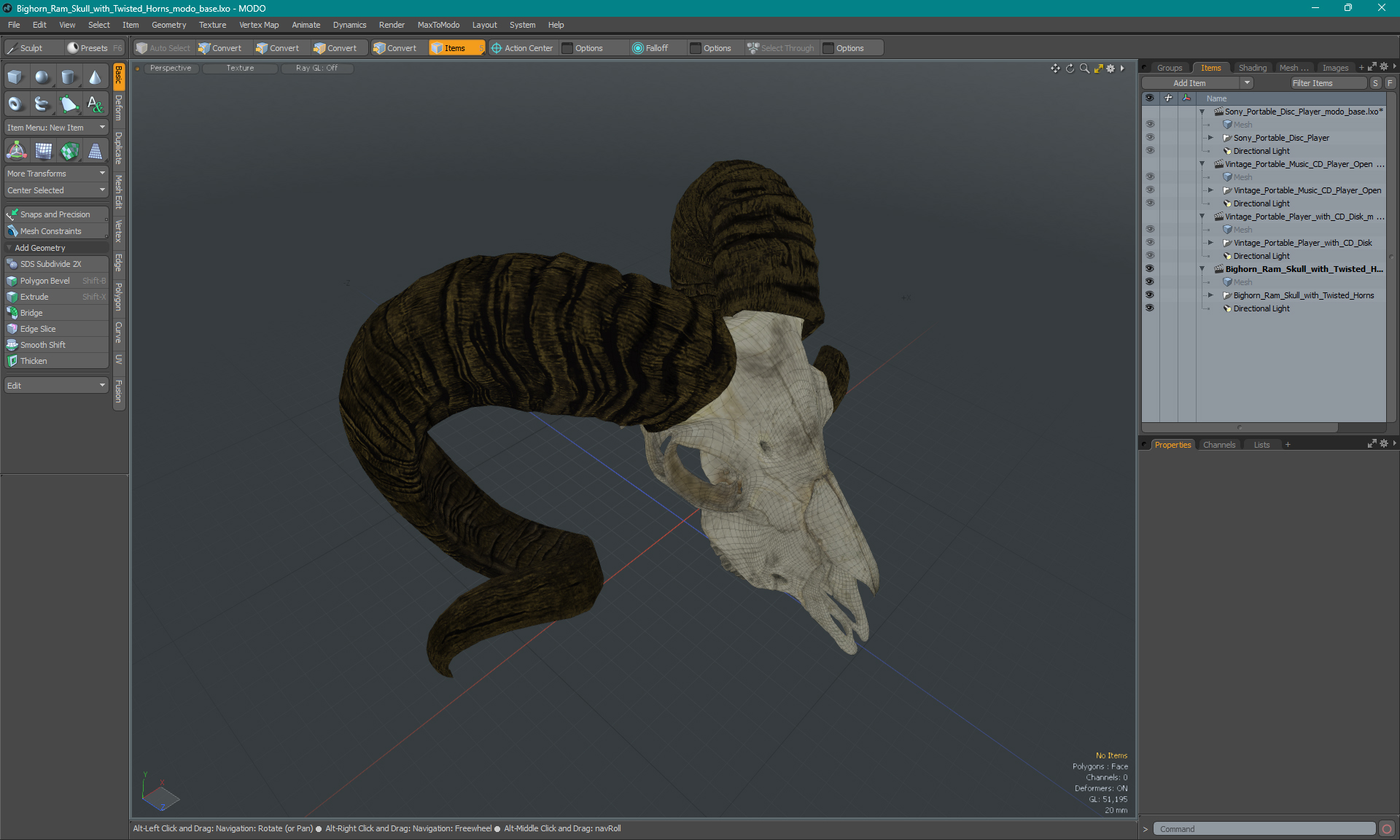Open the Presets browser
This screenshot has width=1400, height=840.
94,48
